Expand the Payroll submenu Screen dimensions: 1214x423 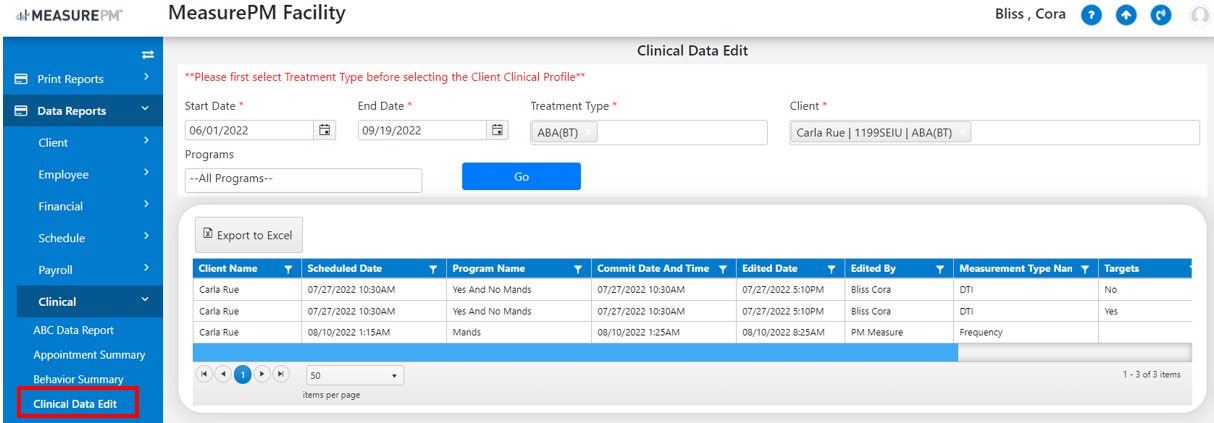coord(90,270)
